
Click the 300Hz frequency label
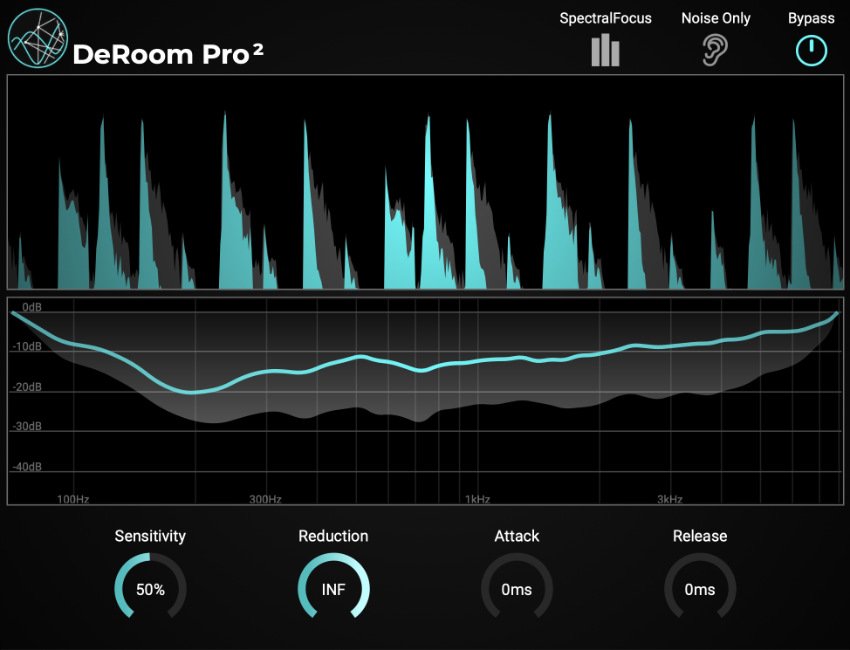point(265,499)
